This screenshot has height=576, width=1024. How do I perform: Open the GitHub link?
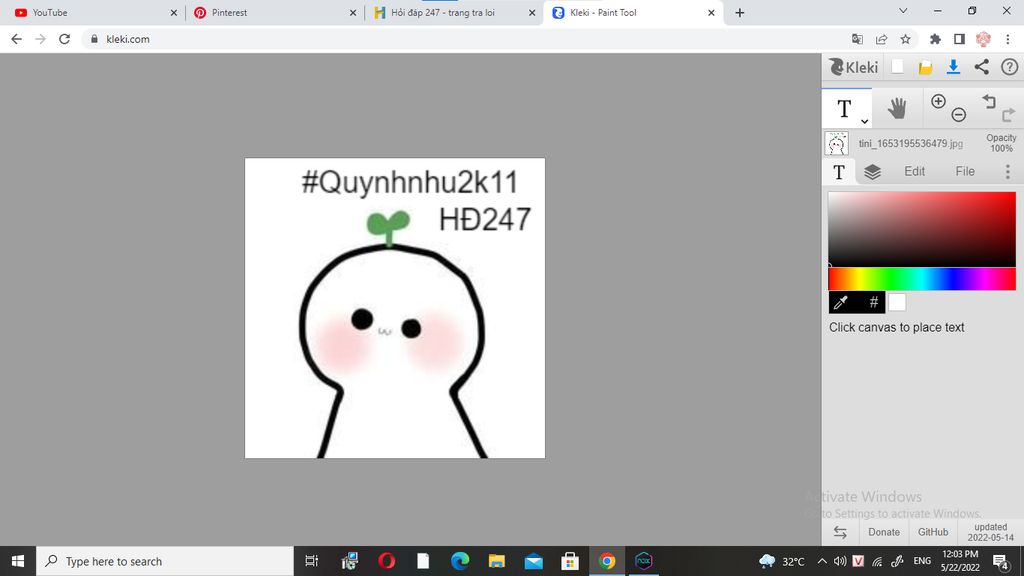click(933, 532)
